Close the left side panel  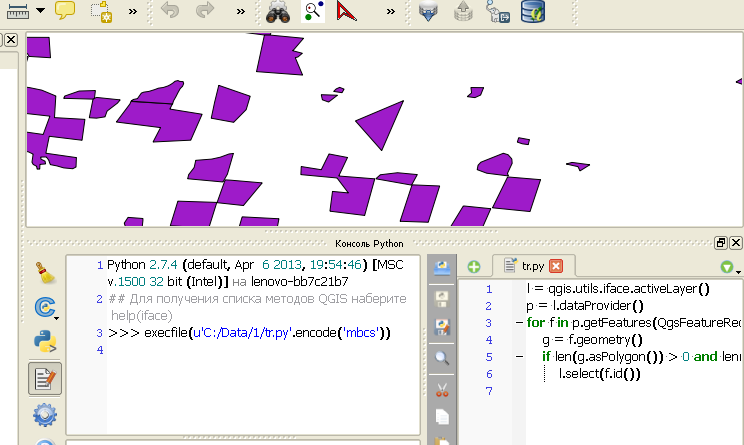coord(11,40)
